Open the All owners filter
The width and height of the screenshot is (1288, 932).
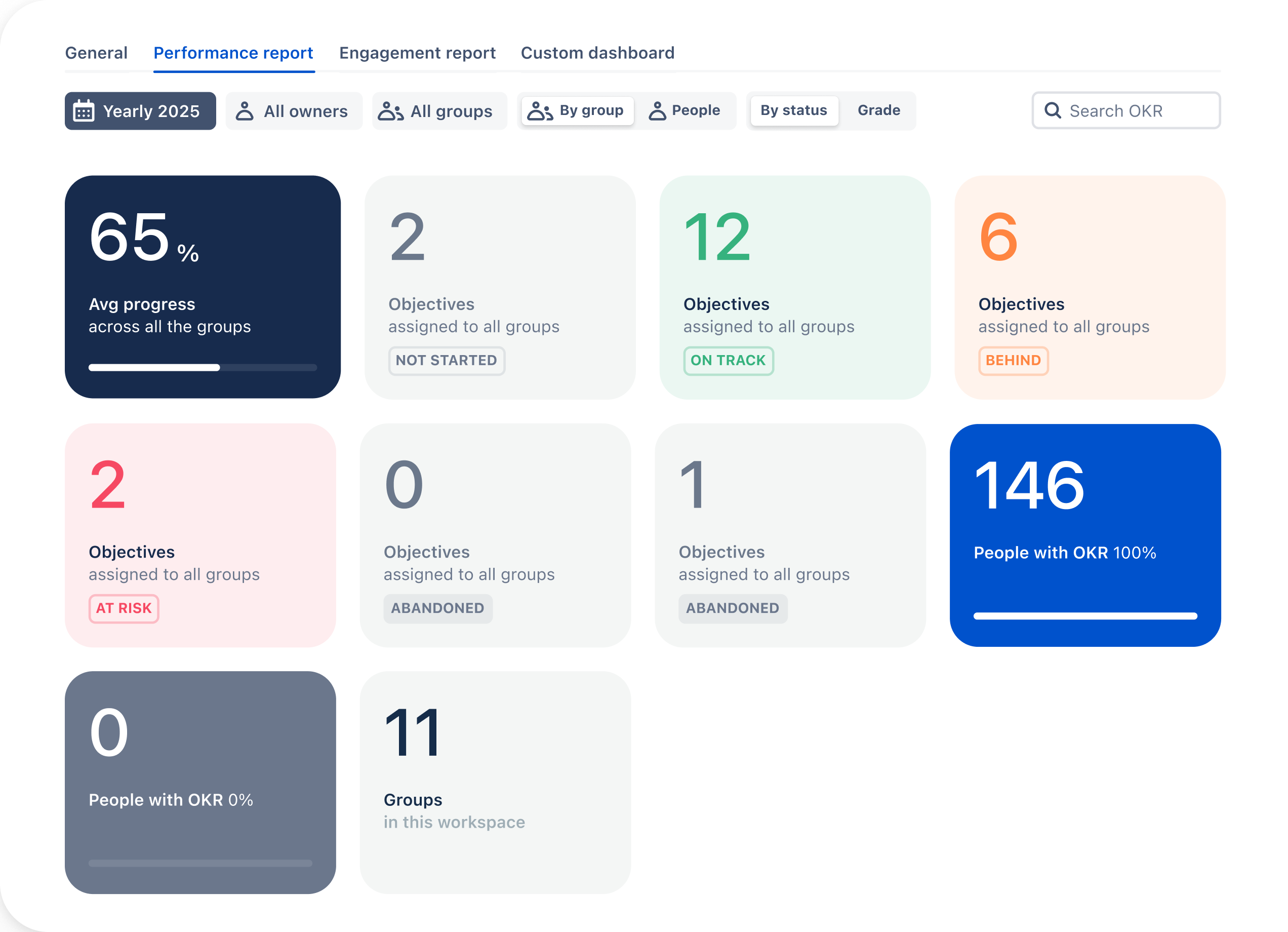coord(294,111)
